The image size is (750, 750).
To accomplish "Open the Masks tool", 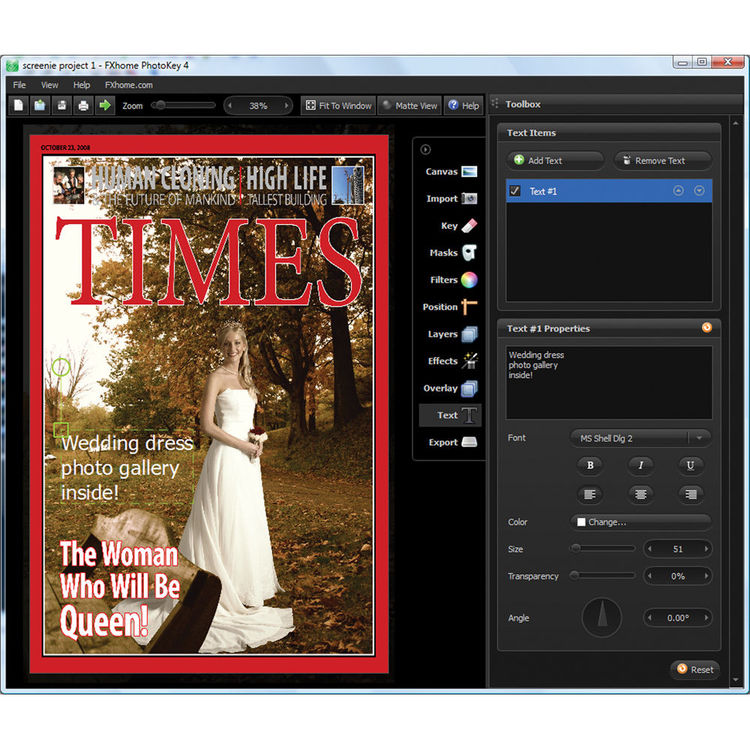I will coord(452,253).
